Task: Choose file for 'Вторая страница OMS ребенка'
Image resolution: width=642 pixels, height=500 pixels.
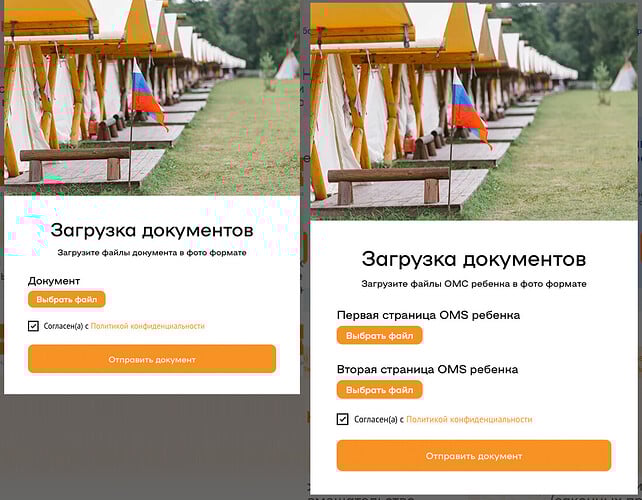Action: [380, 390]
